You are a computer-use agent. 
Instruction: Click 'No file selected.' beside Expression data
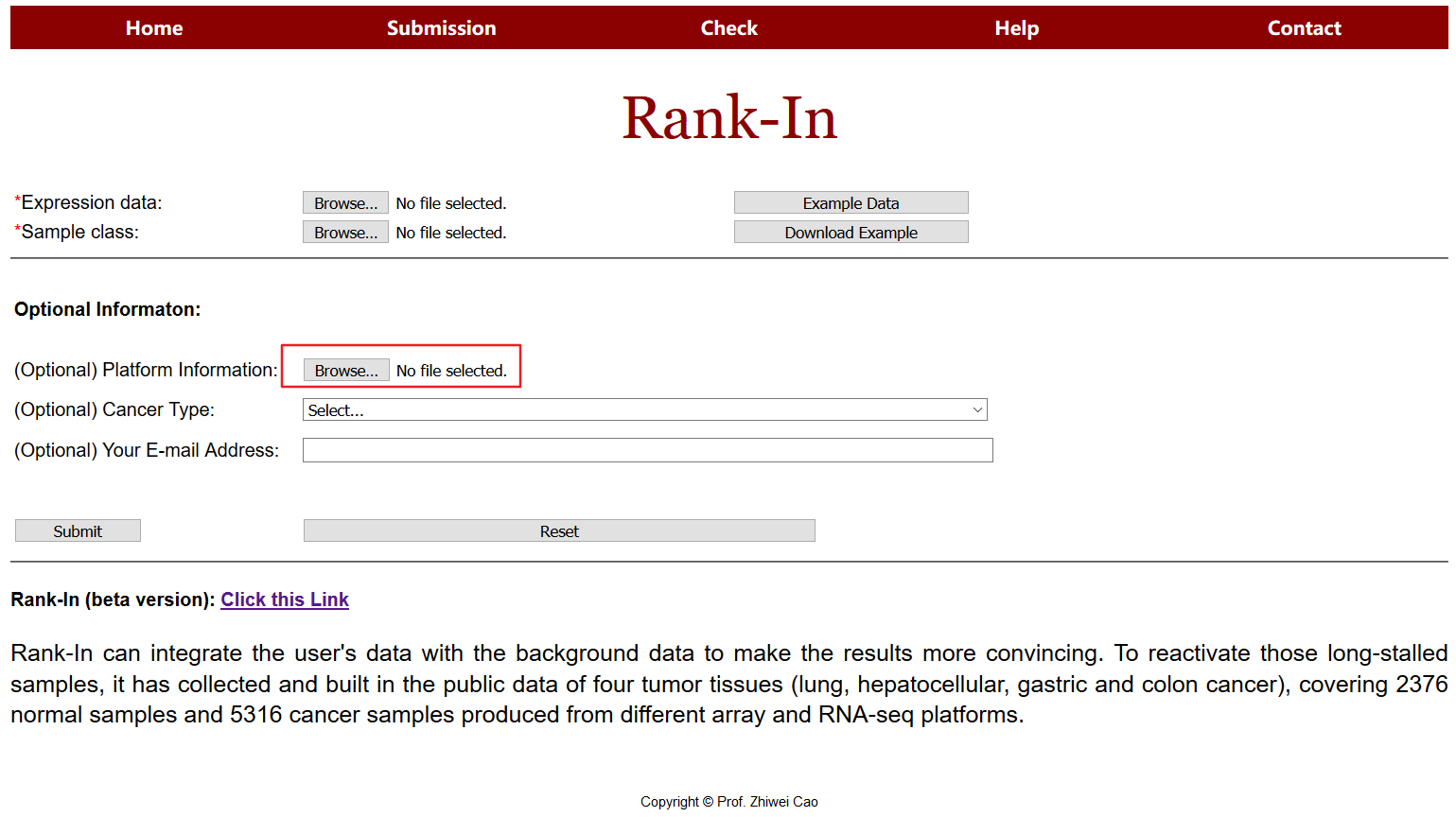[x=451, y=203]
